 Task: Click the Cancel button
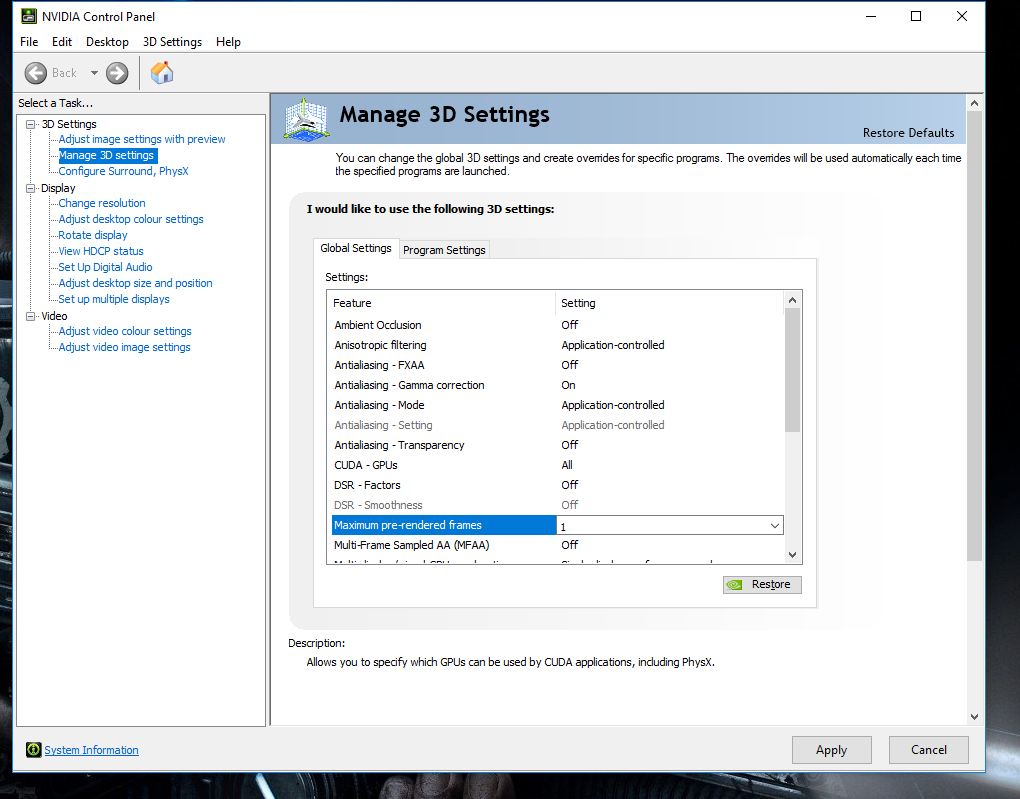pos(929,750)
